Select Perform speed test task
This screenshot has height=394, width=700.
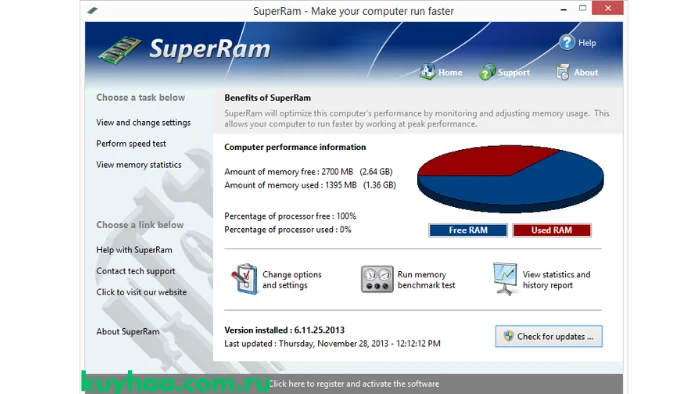click(x=131, y=144)
